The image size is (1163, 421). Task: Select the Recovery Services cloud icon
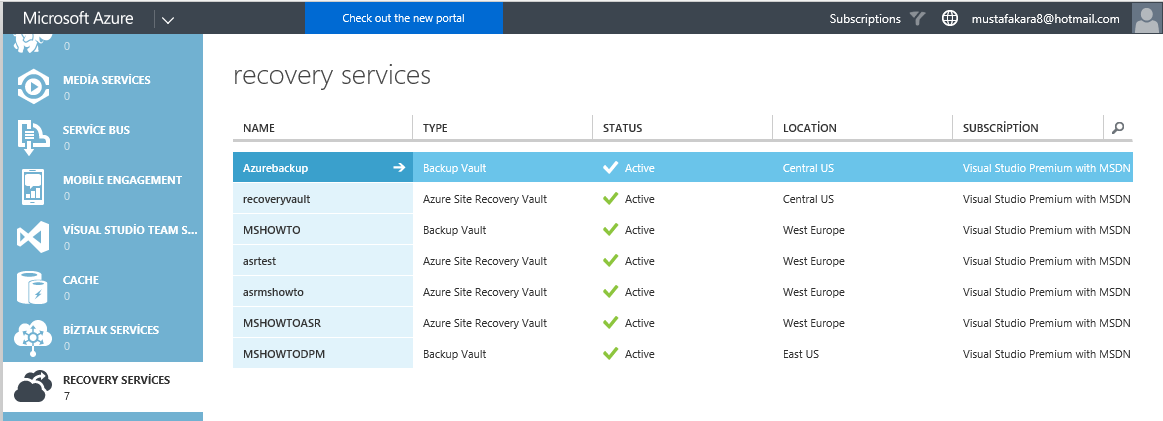click(33, 386)
